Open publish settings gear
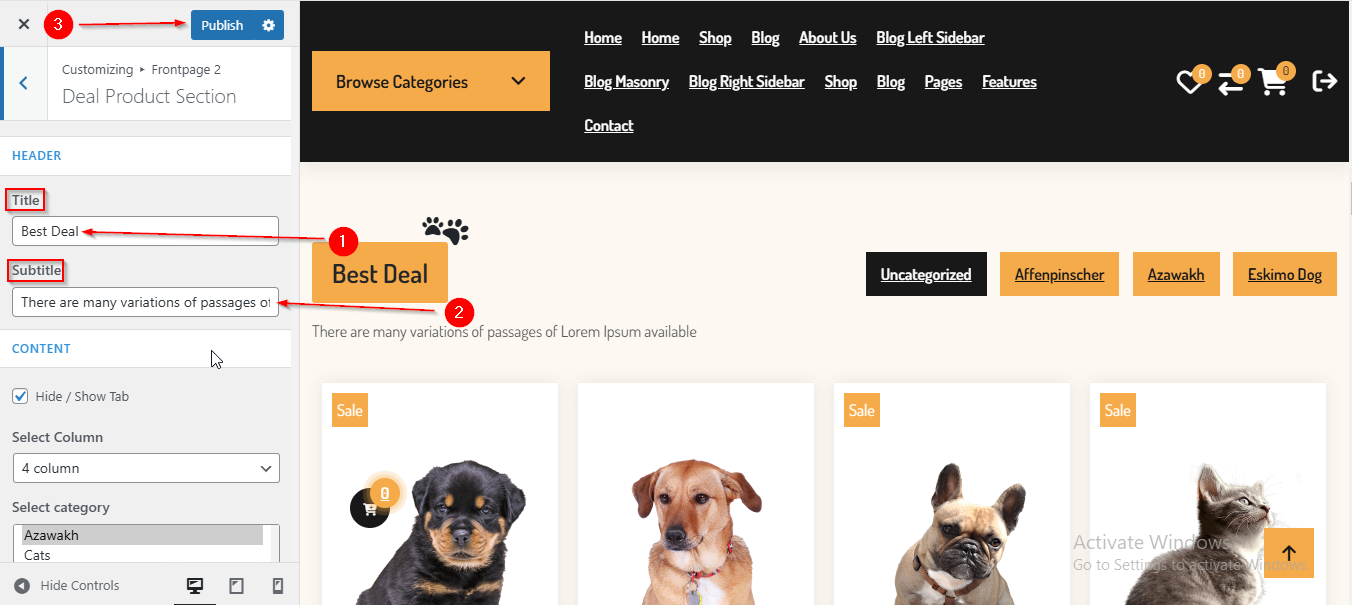The height and width of the screenshot is (605, 1352). pyautogui.click(x=268, y=25)
